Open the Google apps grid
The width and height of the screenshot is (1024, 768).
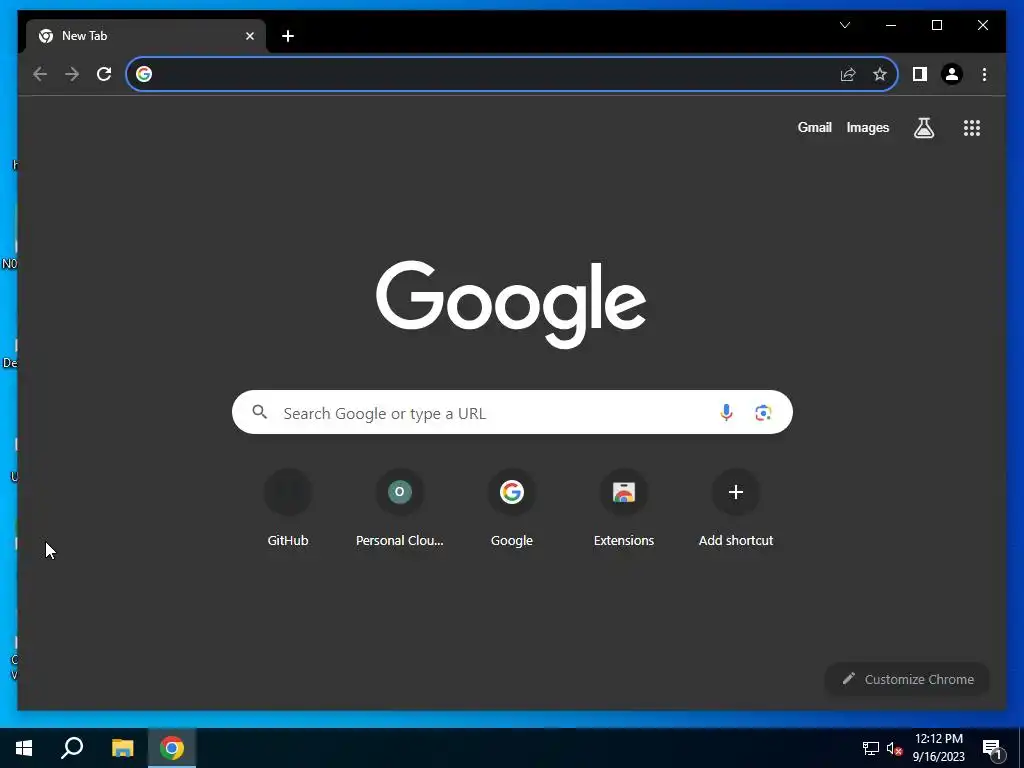[x=972, y=127]
